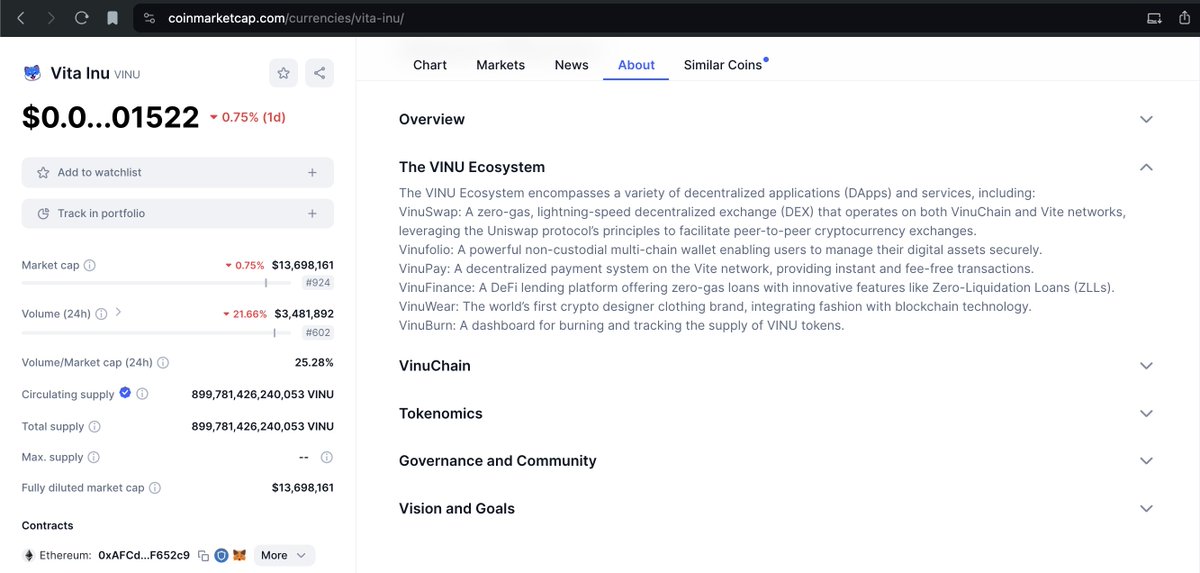
Task: Click the plus on Add to watchlist
Action: (312, 173)
